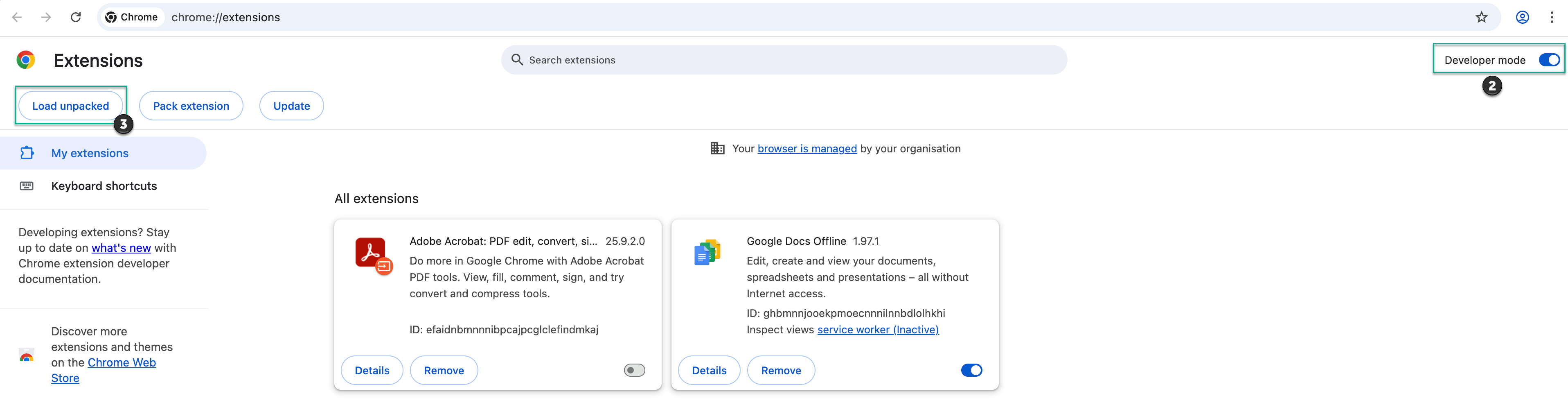This screenshot has width=1568, height=414.
Task: Enable the Adobe Acrobat extension toggle
Action: coord(634,370)
